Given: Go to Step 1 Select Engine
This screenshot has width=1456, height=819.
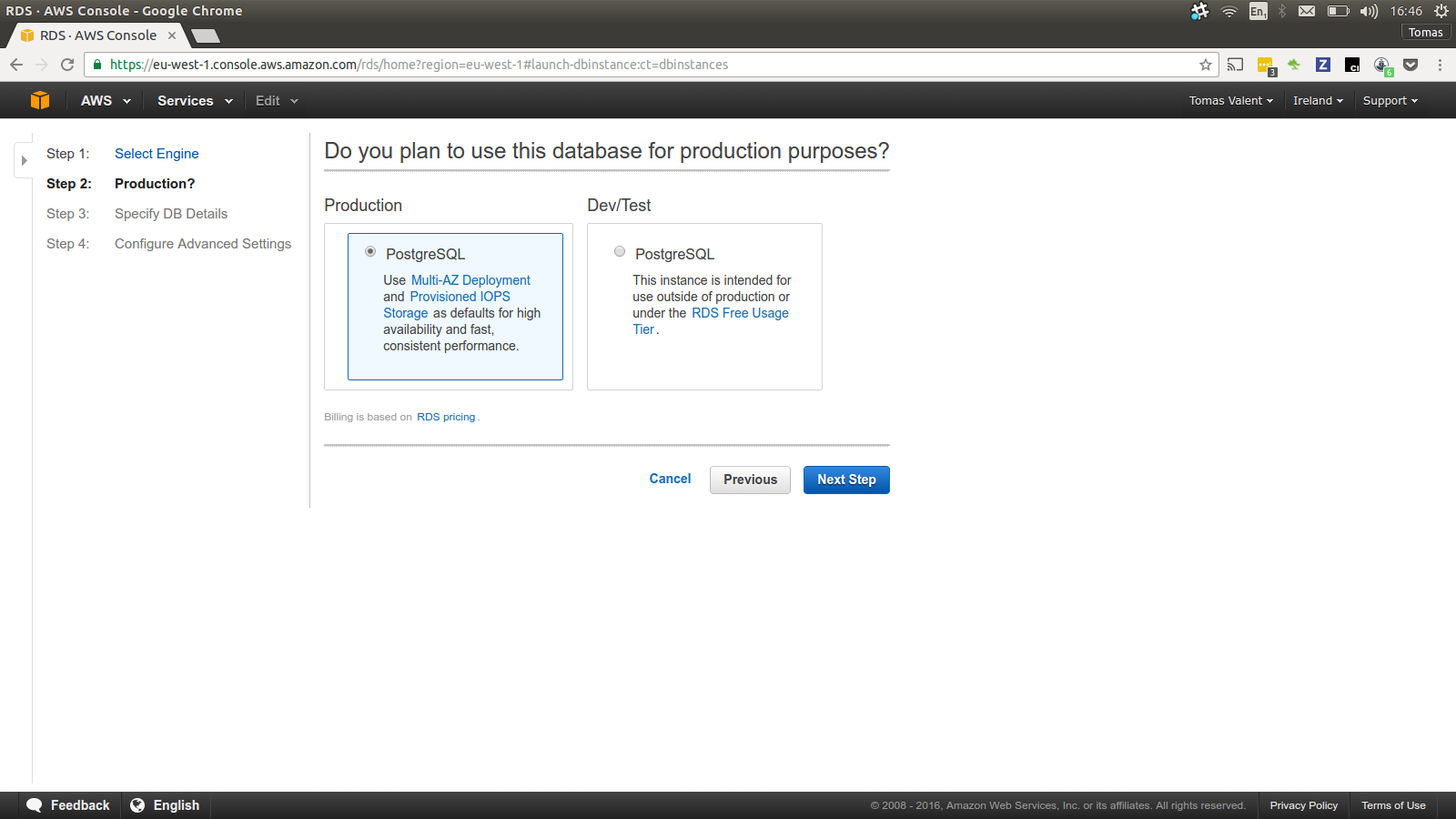Looking at the screenshot, I should coord(157,154).
